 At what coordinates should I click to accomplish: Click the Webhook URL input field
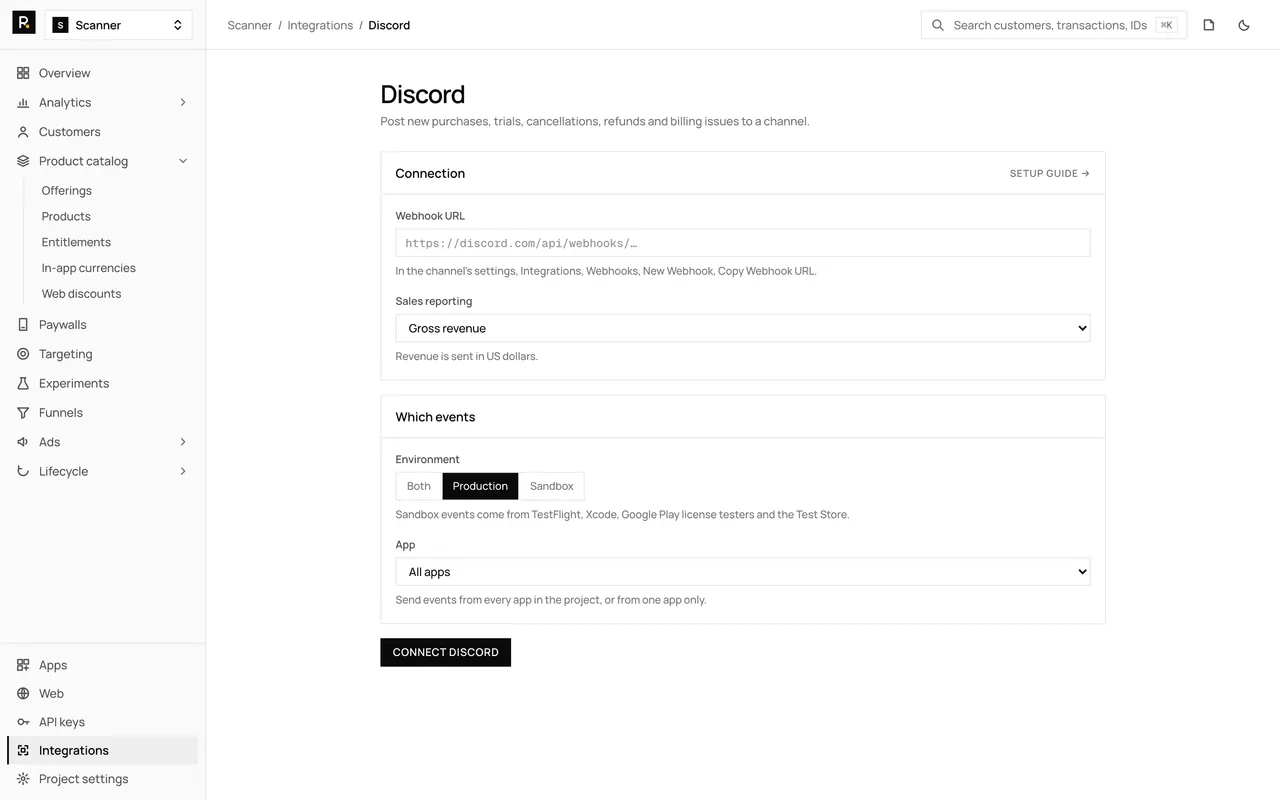pos(743,243)
